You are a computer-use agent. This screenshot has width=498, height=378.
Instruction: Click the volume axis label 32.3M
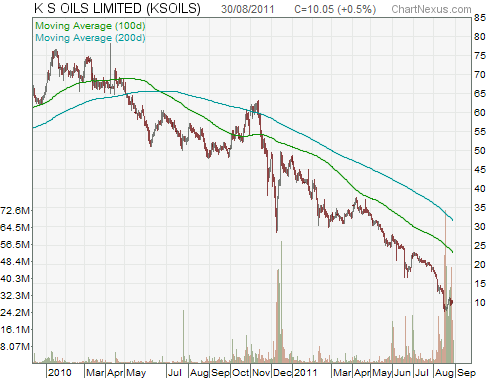pos(15,296)
